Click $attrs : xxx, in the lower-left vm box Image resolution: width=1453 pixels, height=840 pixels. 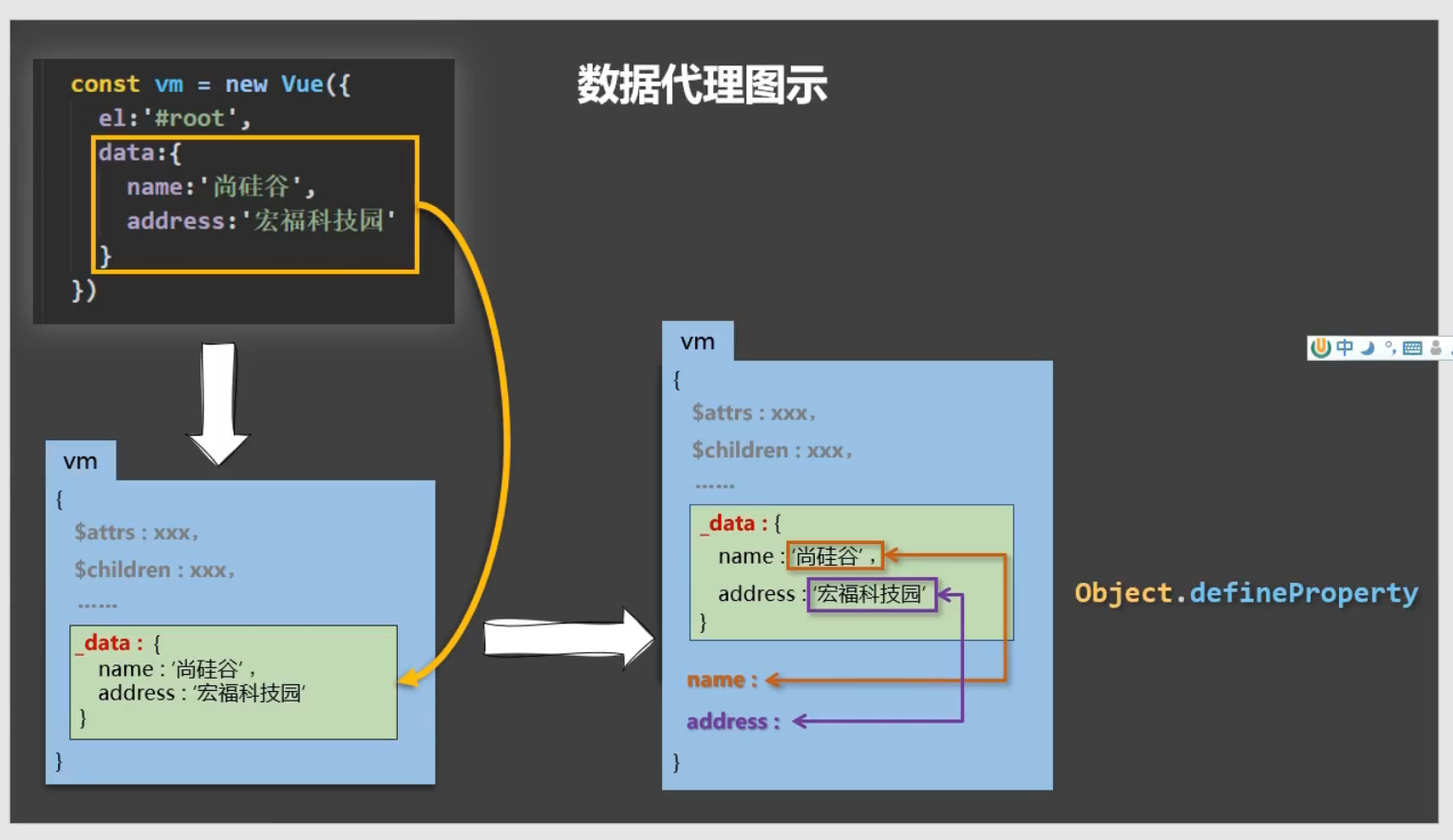137,532
